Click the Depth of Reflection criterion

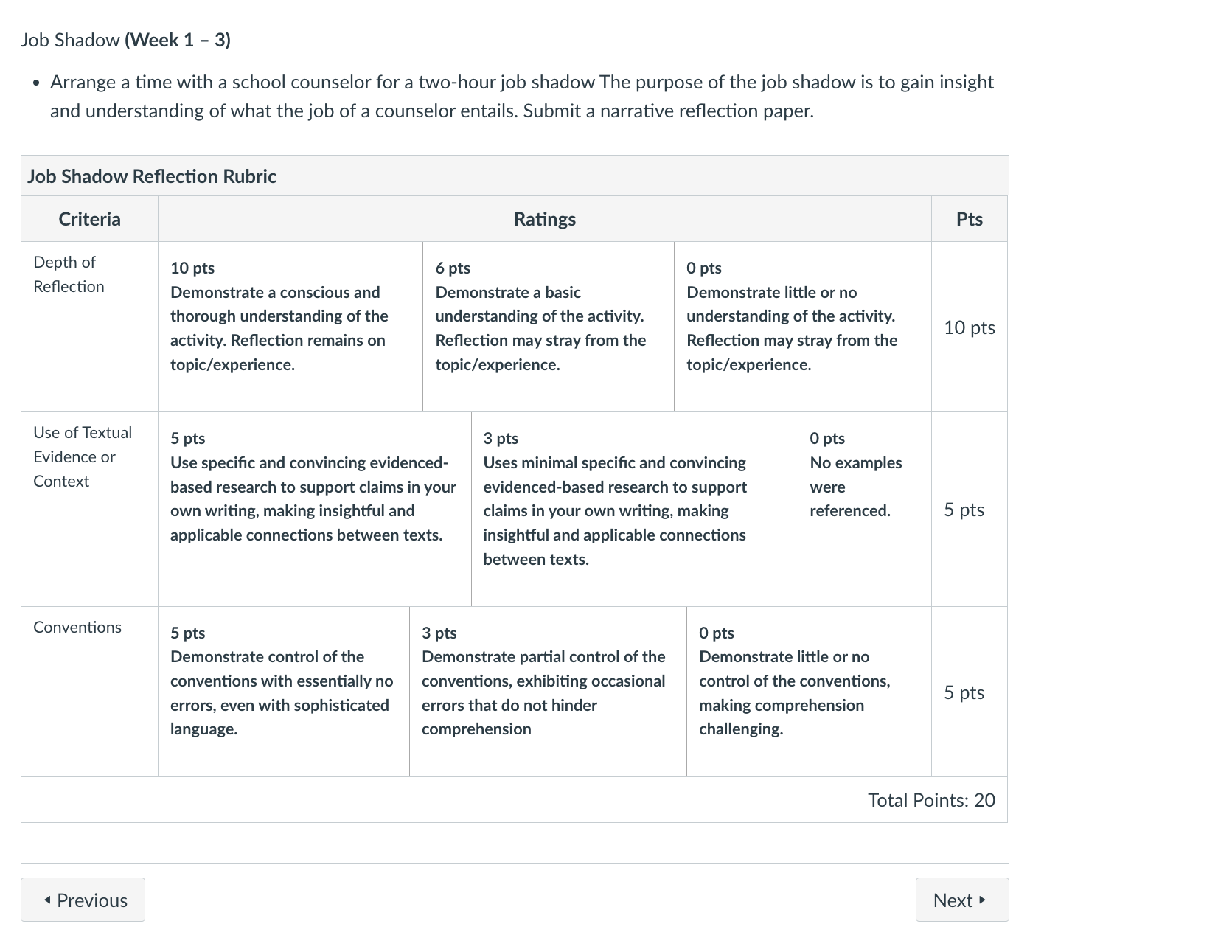tap(69, 274)
